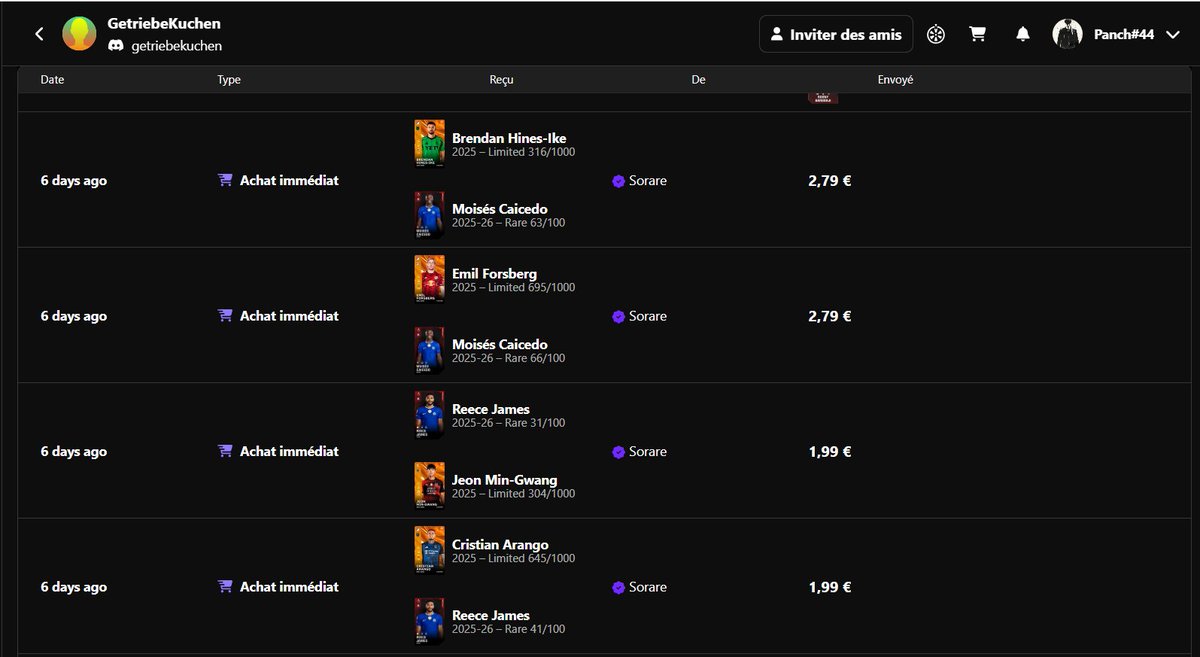Click the Reçu column header
This screenshot has width=1200, height=657.
tap(502, 80)
